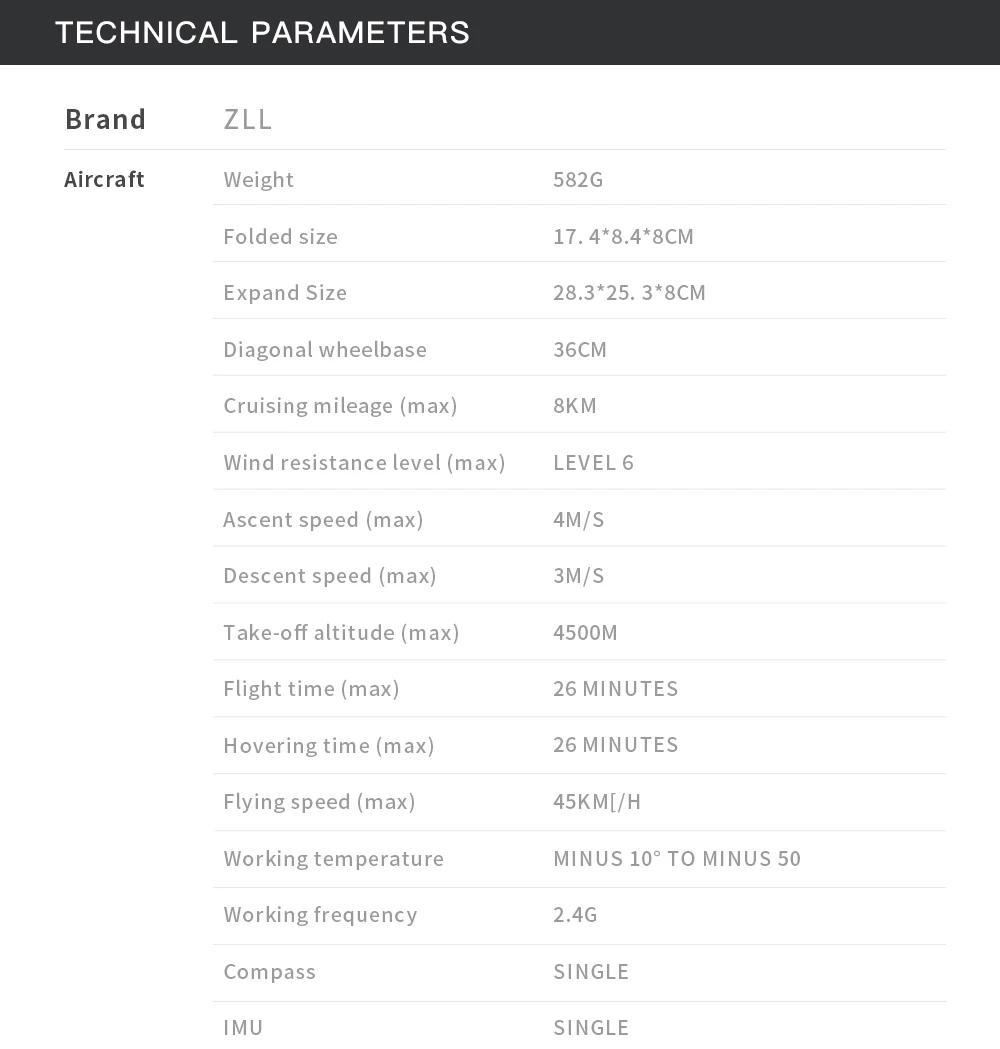Select the Take-off altitude (max) label
The height and width of the screenshot is (1049, 1000).
tap(341, 633)
